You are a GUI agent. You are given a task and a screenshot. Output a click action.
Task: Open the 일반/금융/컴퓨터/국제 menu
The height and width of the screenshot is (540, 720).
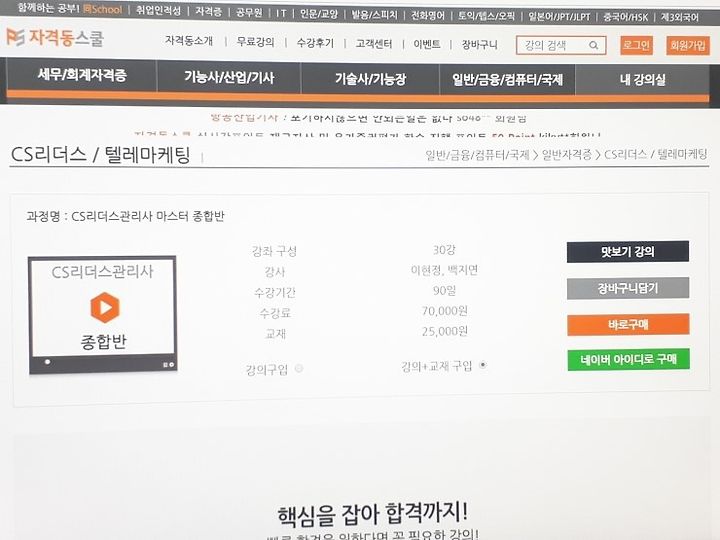point(507,80)
